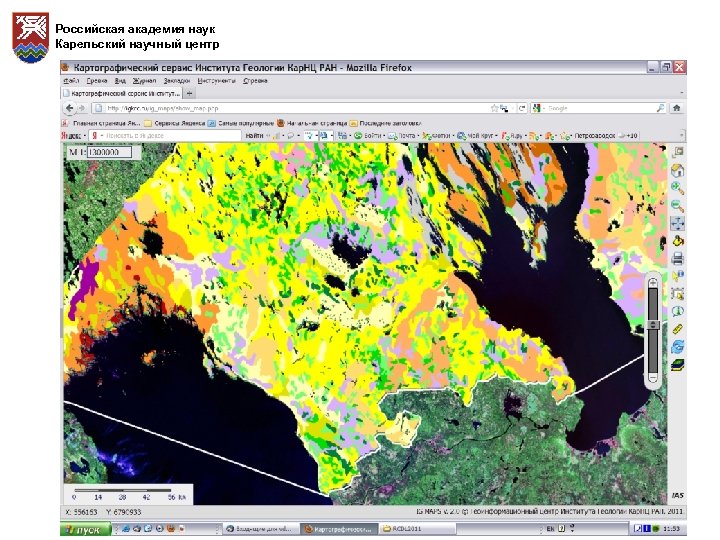The width and height of the screenshot is (720, 540).
Task: Open the Самые популярные bookmark
Action: point(241,123)
